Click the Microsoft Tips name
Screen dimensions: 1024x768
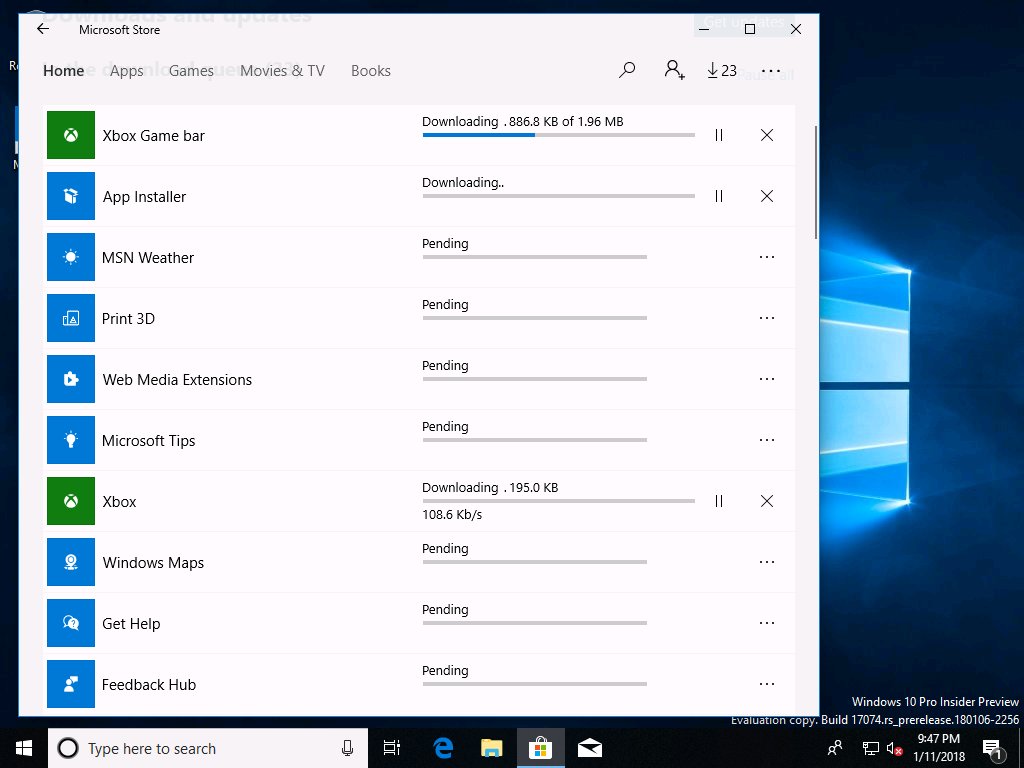[148, 441]
